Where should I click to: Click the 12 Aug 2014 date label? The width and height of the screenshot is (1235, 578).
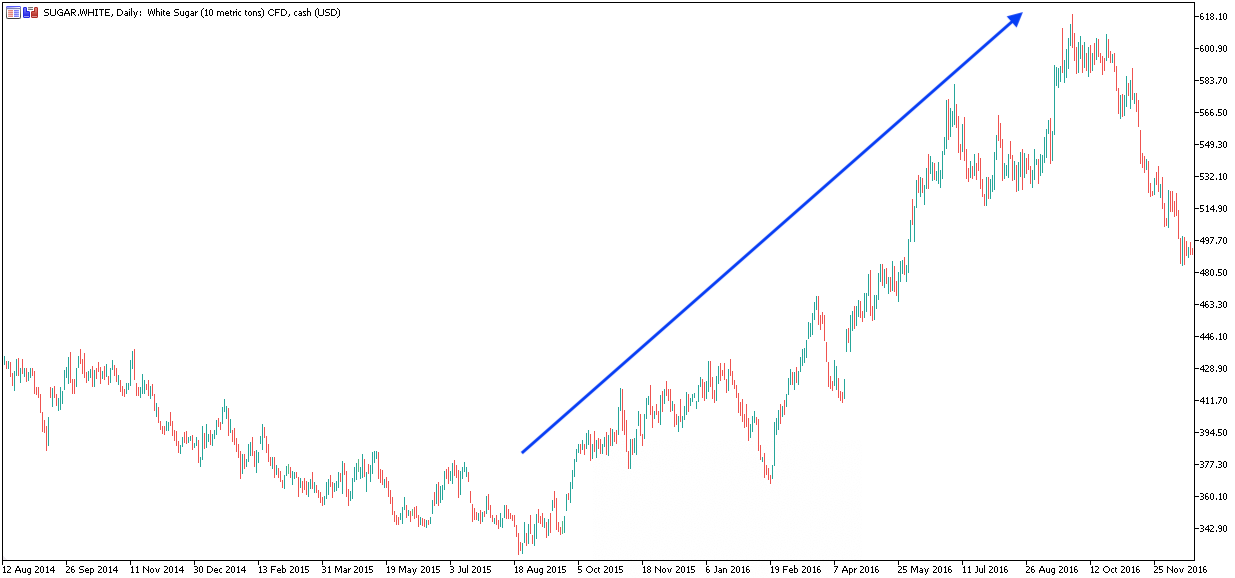(x=29, y=569)
